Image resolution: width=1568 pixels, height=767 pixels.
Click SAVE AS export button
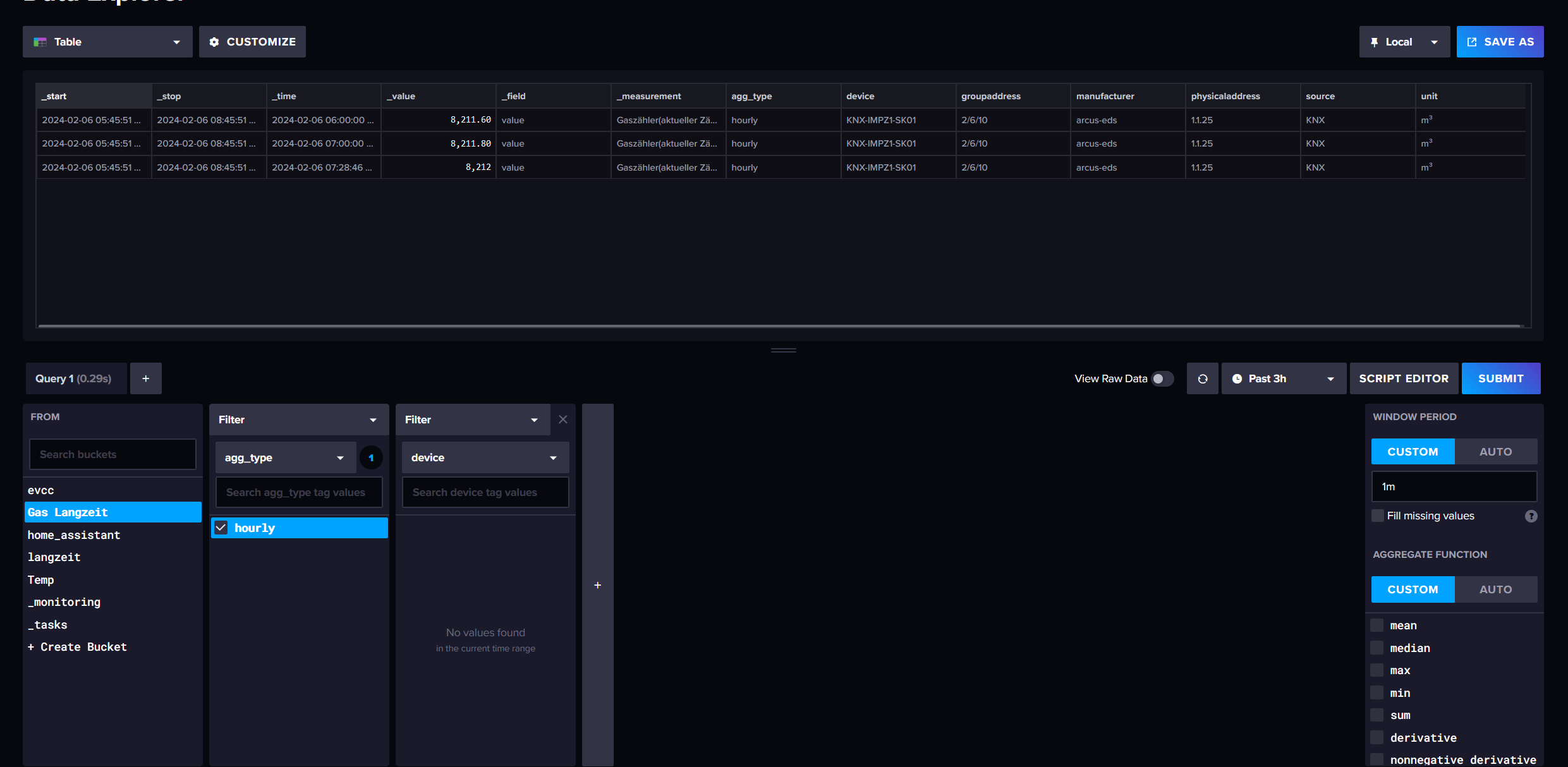click(x=1500, y=42)
